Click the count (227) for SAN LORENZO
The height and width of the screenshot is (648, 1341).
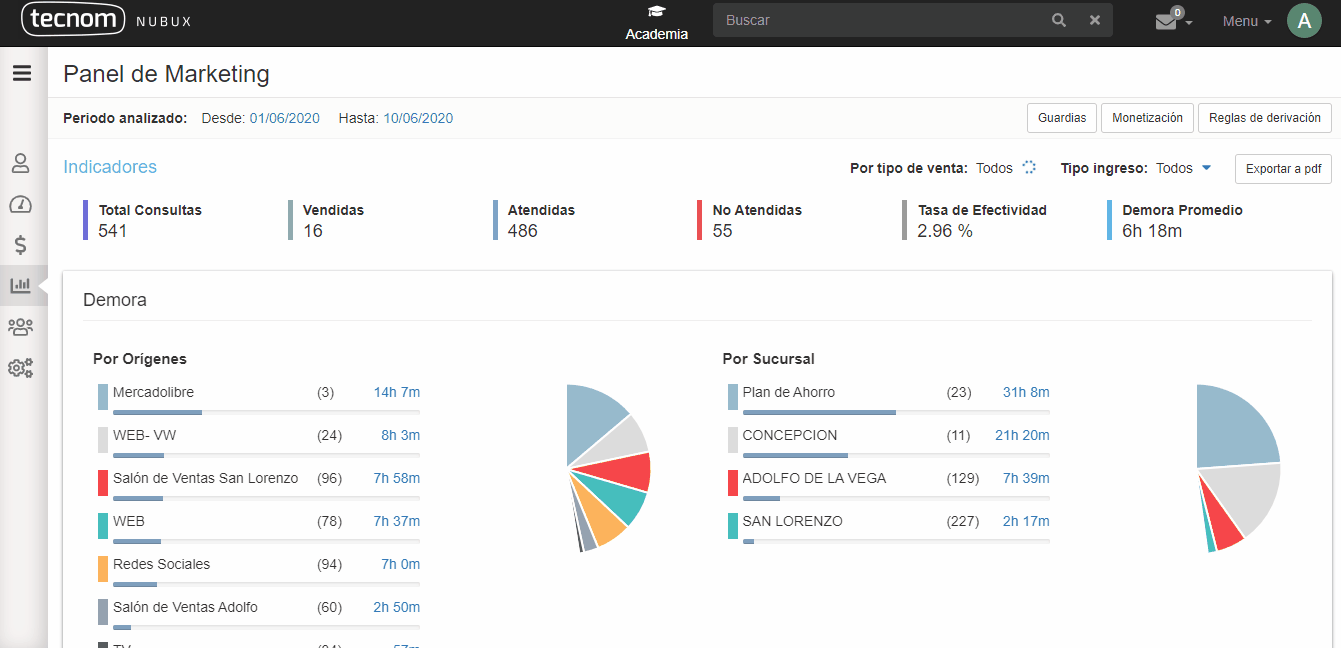[963, 521]
